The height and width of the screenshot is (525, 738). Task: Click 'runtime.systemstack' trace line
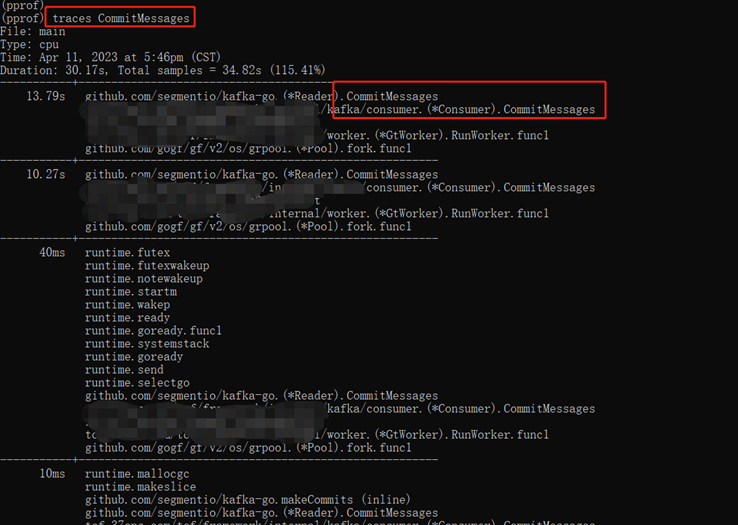coord(147,344)
